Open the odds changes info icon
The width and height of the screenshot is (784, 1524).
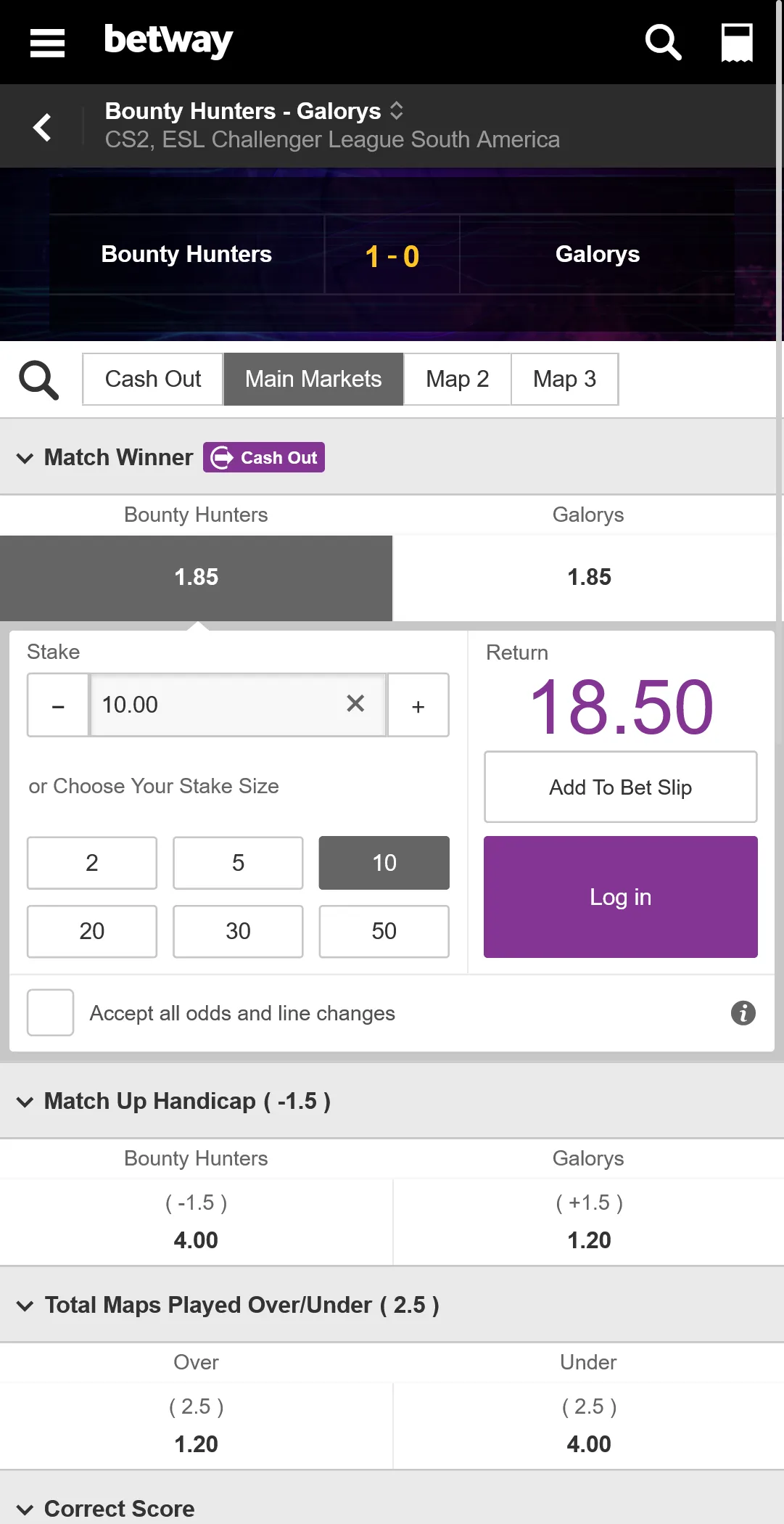743,1013
